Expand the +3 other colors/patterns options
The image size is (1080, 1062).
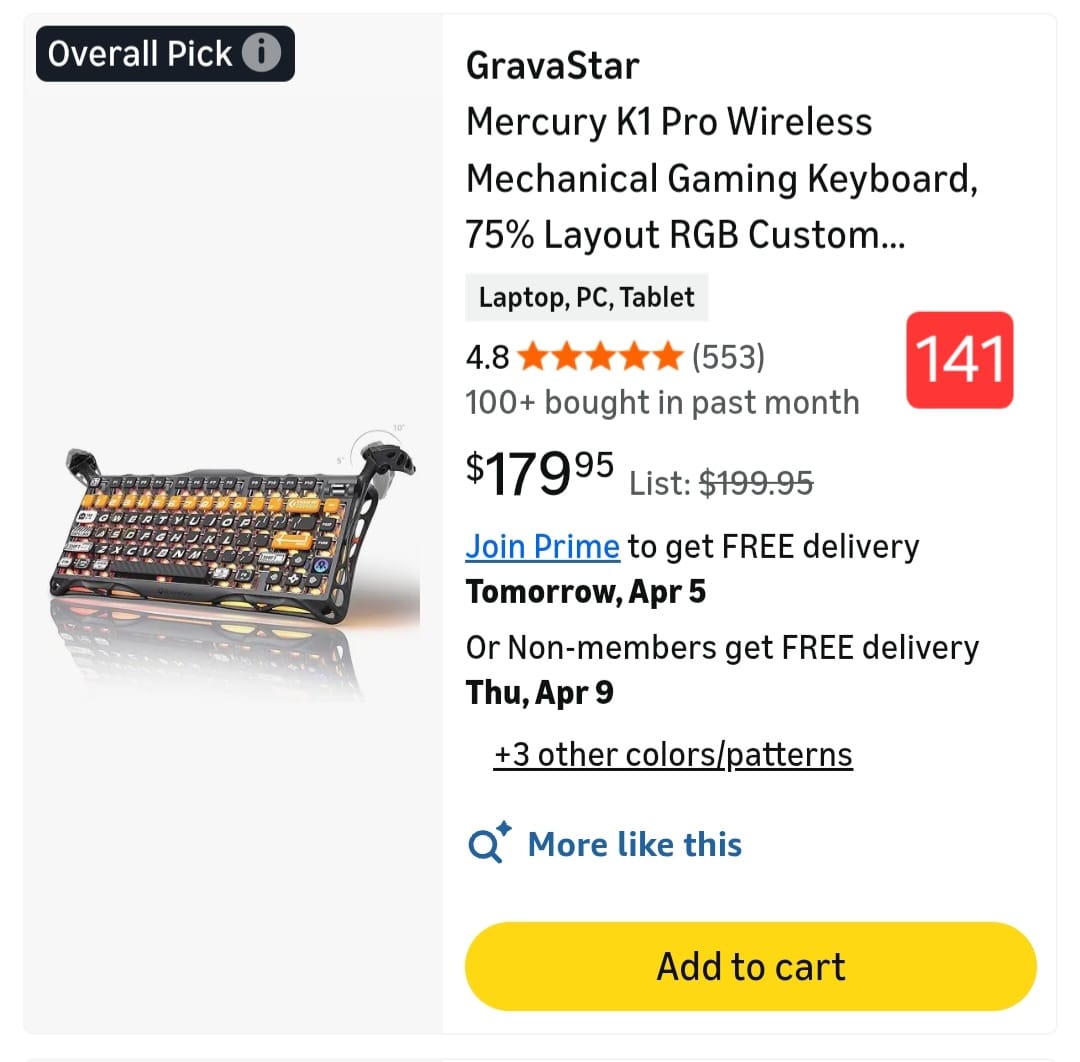[x=673, y=754]
